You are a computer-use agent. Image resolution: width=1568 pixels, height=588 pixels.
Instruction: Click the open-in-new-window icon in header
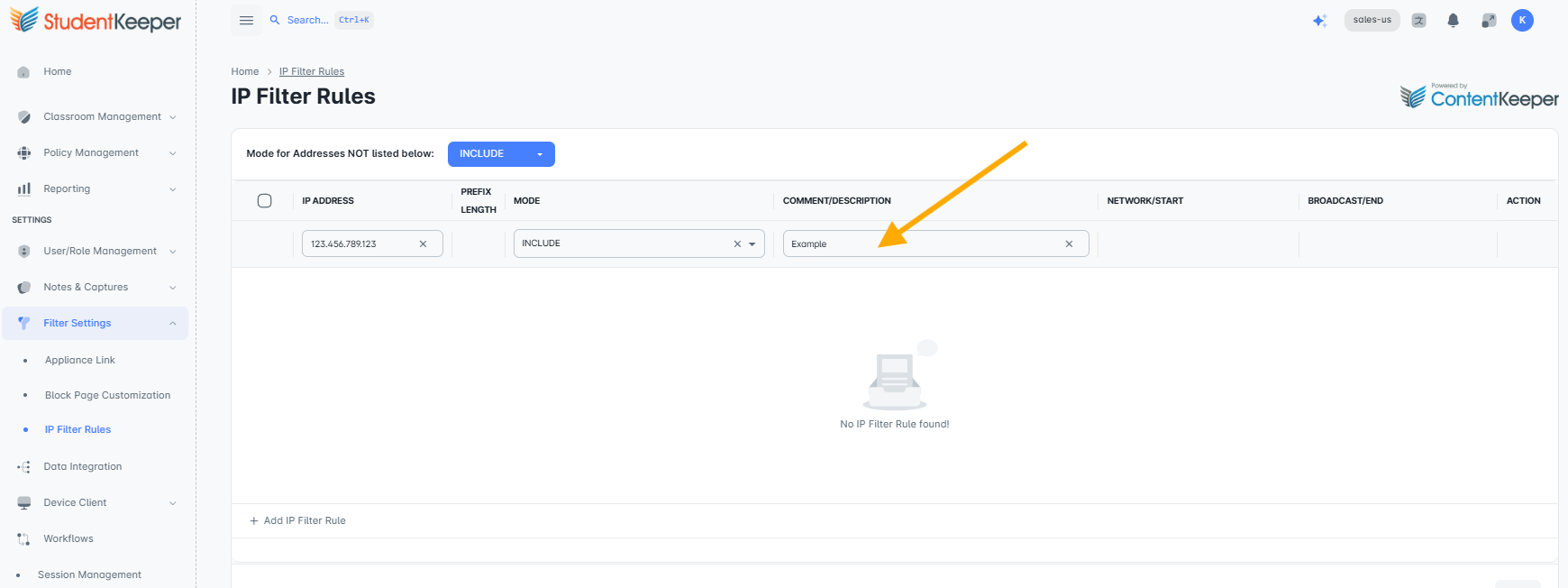[1488, 20]
